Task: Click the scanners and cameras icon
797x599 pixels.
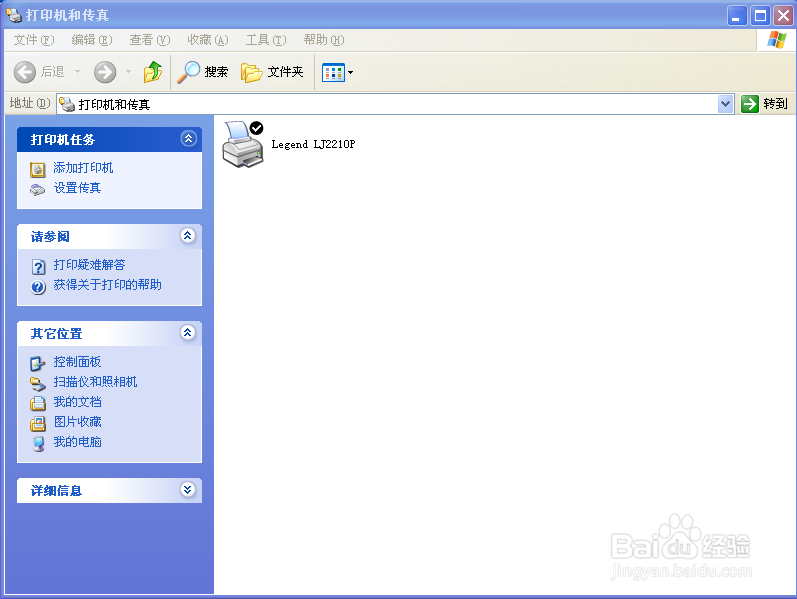Action: (38, 384)
